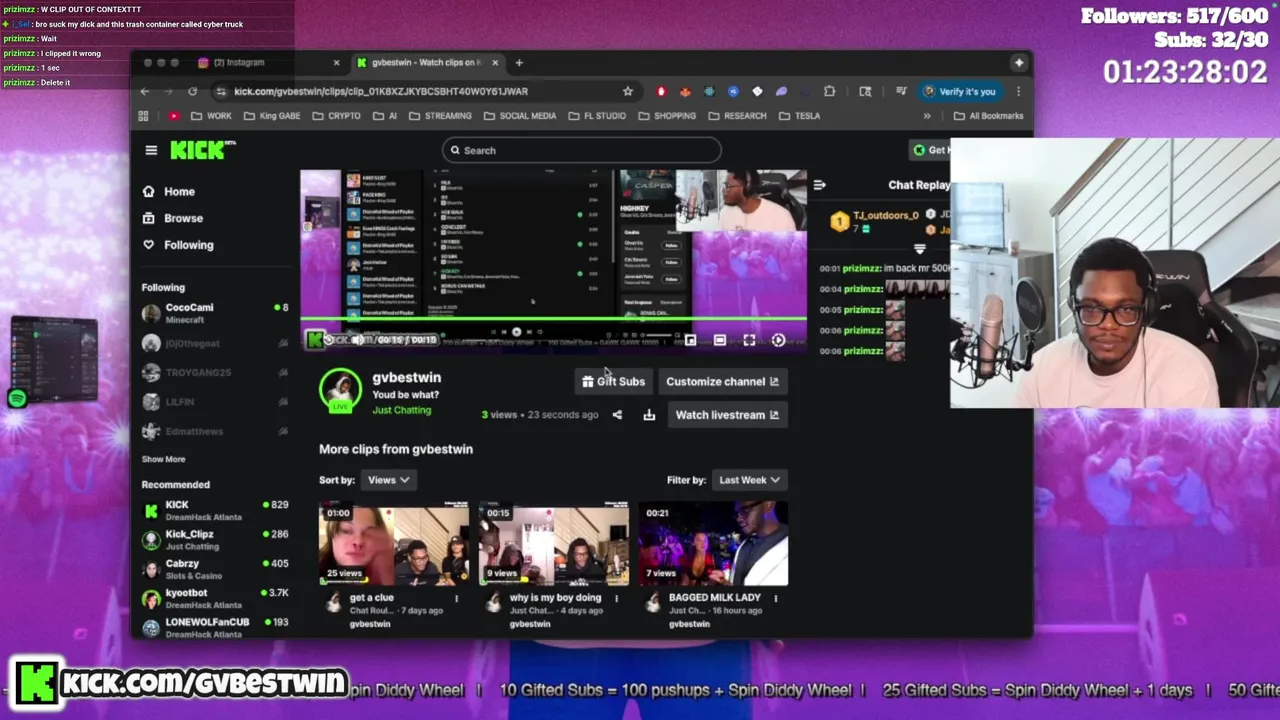Open the CRYPTO bookmarks folder
This screenshot has width=1280, height=720.
tap(335, 116)
